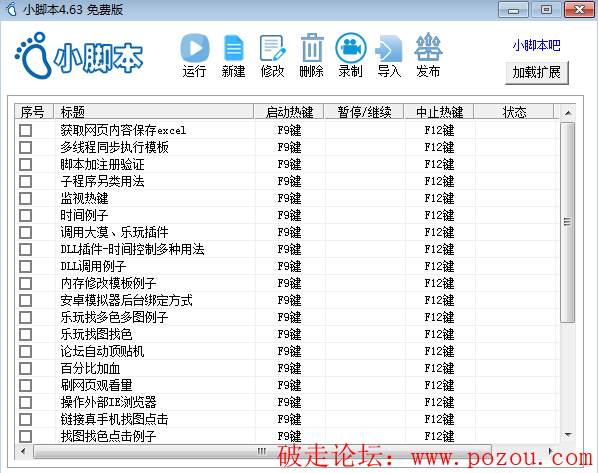Click the 小脚本 footprint logo

(x=79, y=56)
